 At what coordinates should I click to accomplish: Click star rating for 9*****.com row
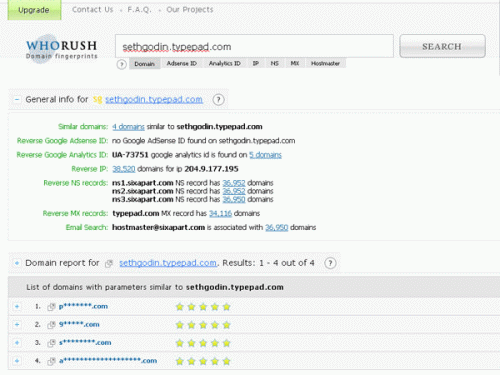pyautogui.click(x=203, y=325)
